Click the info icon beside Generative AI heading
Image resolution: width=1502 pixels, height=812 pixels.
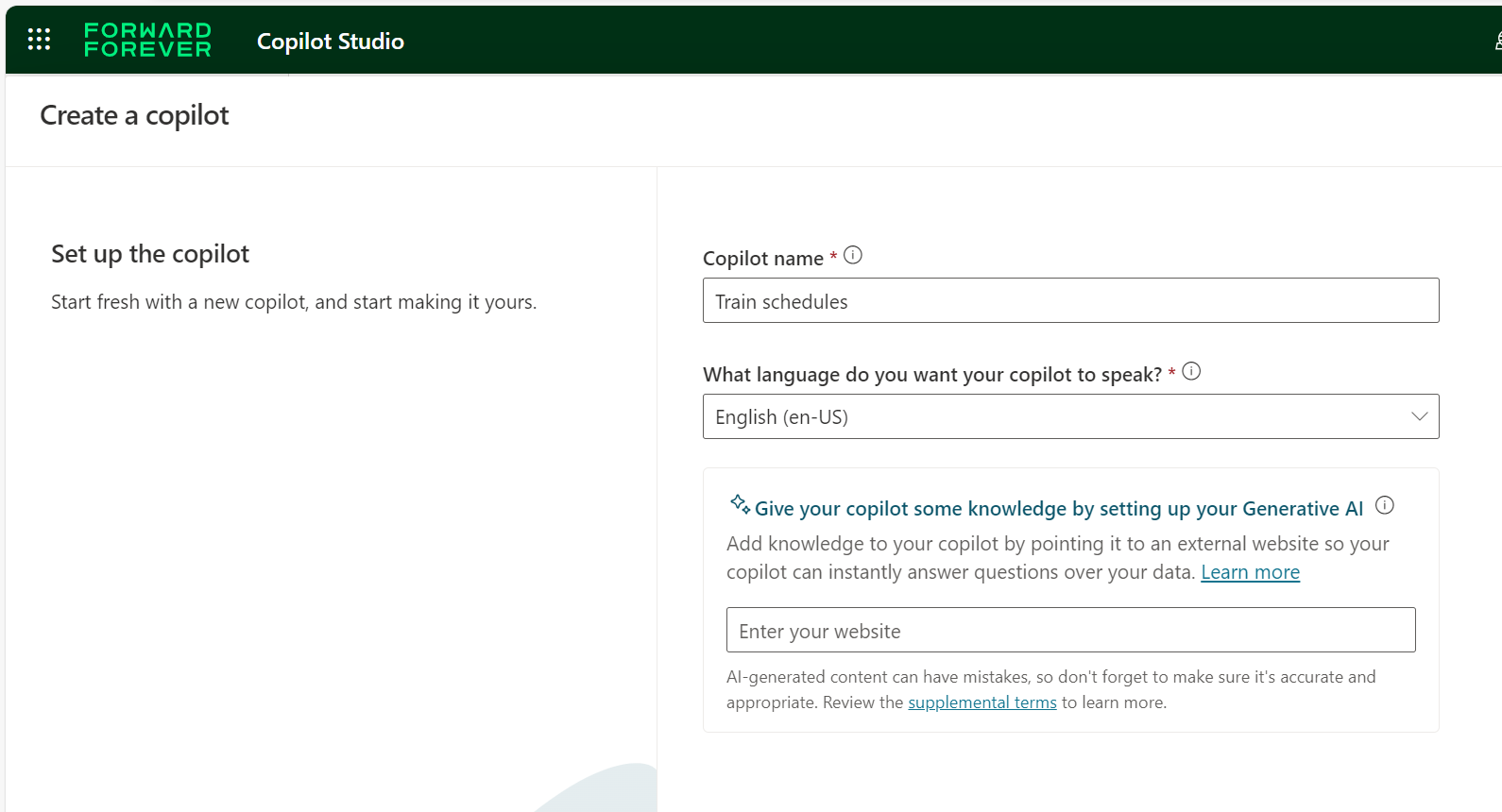[1384, 505]
